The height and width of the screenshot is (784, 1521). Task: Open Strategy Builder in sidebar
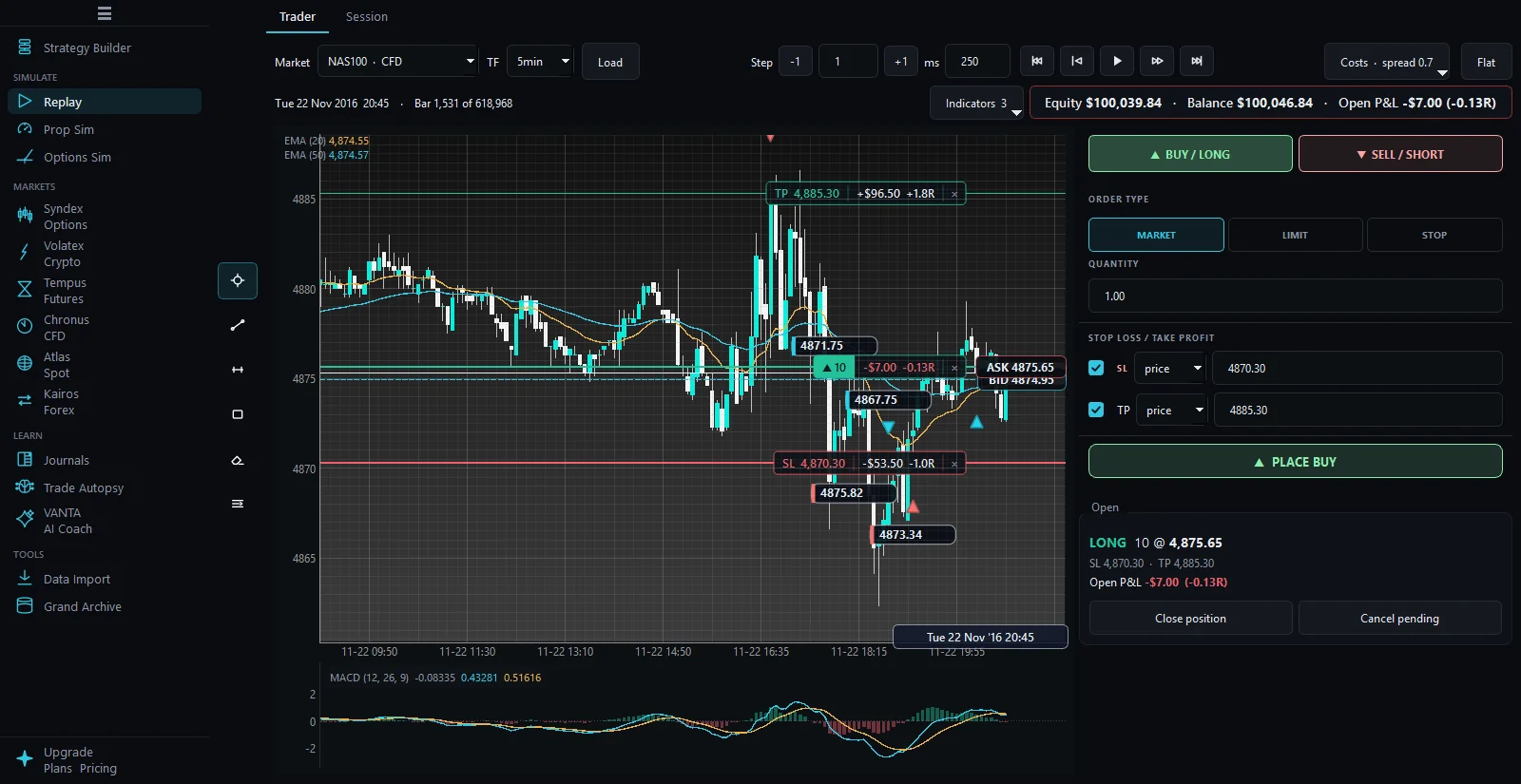[105, 48]
